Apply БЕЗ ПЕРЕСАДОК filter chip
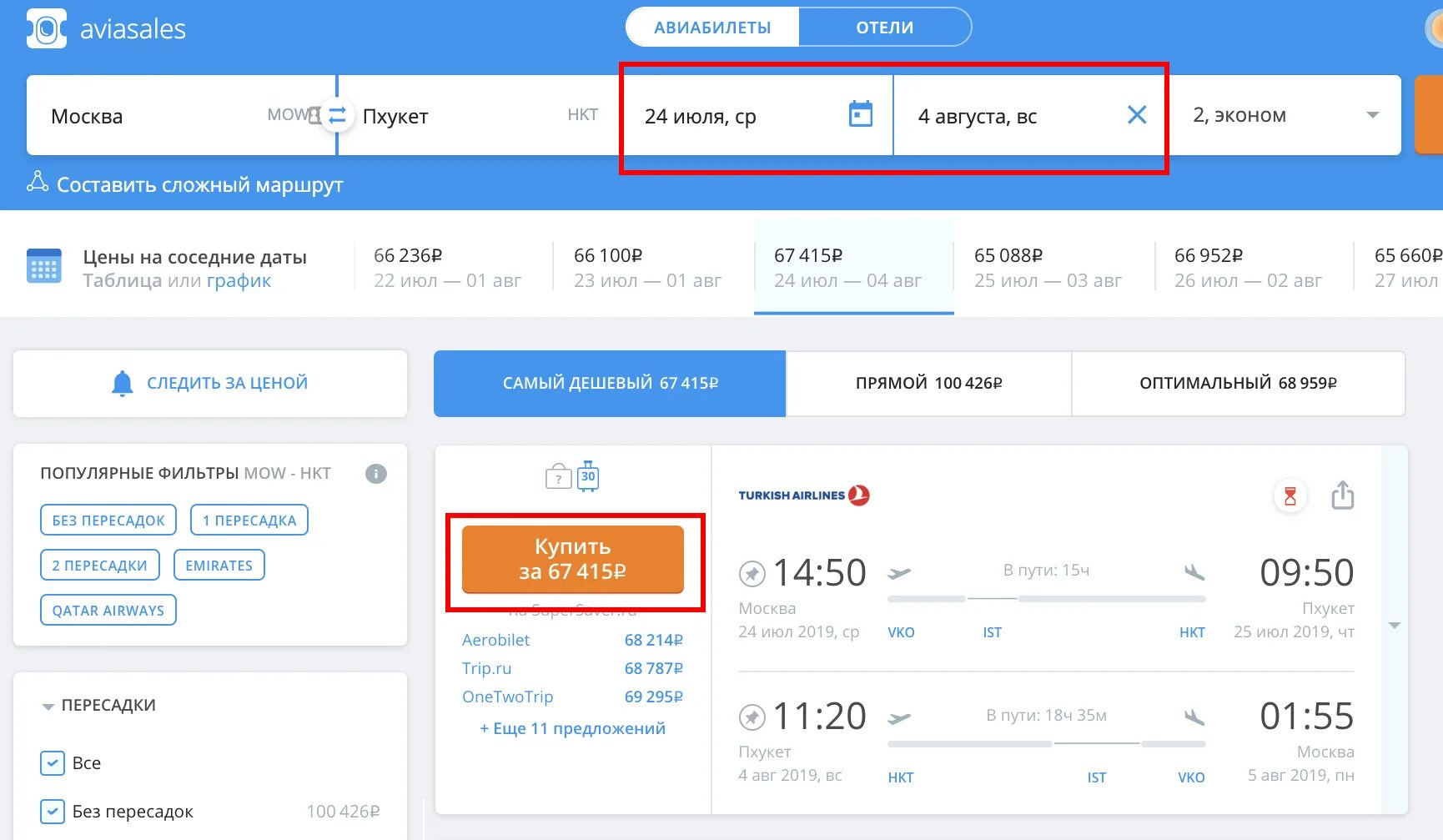Viewport: 1443px width, 840px height. point(108,521)
